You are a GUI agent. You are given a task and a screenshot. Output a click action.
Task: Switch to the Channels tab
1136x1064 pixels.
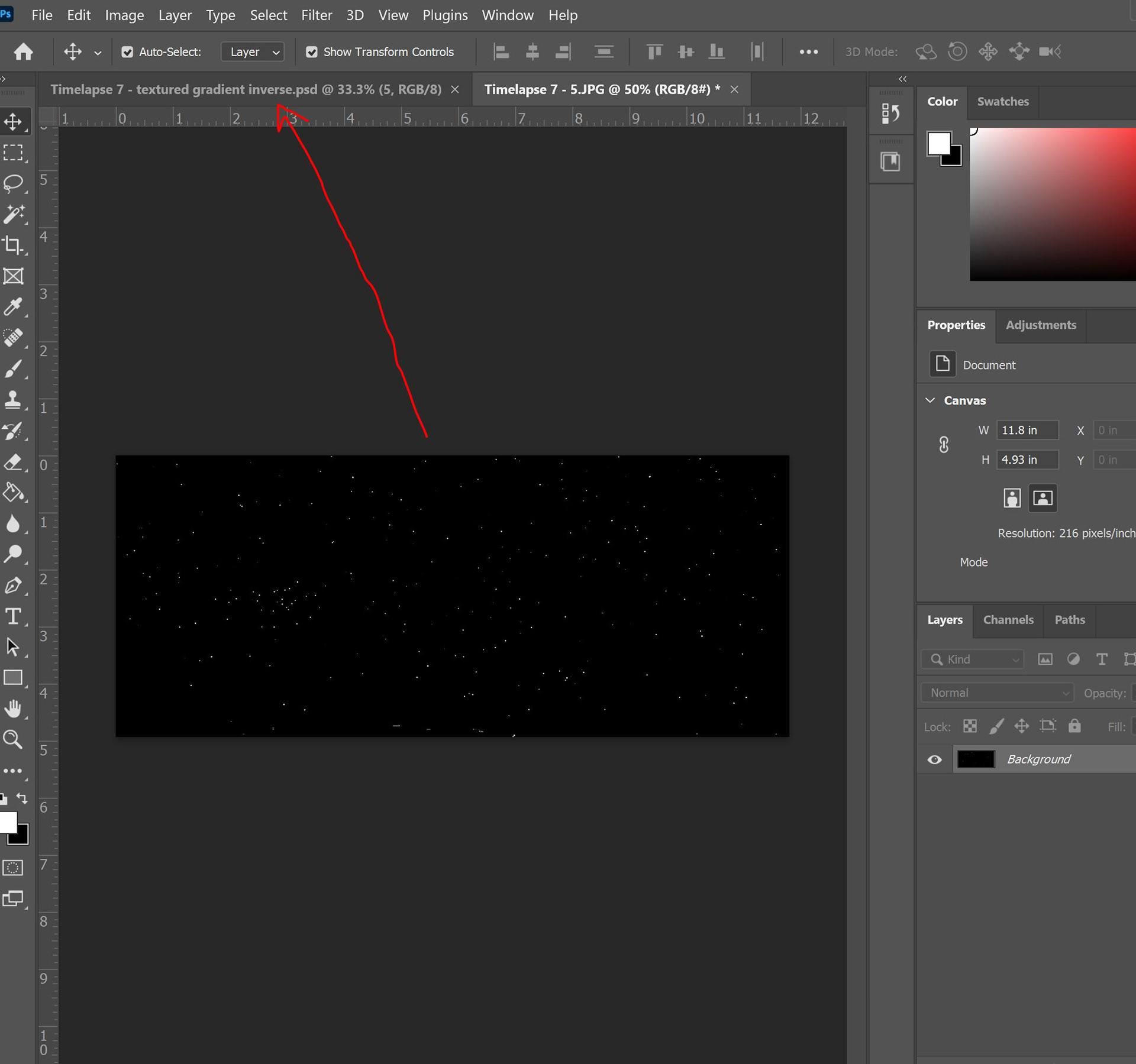1008,620
